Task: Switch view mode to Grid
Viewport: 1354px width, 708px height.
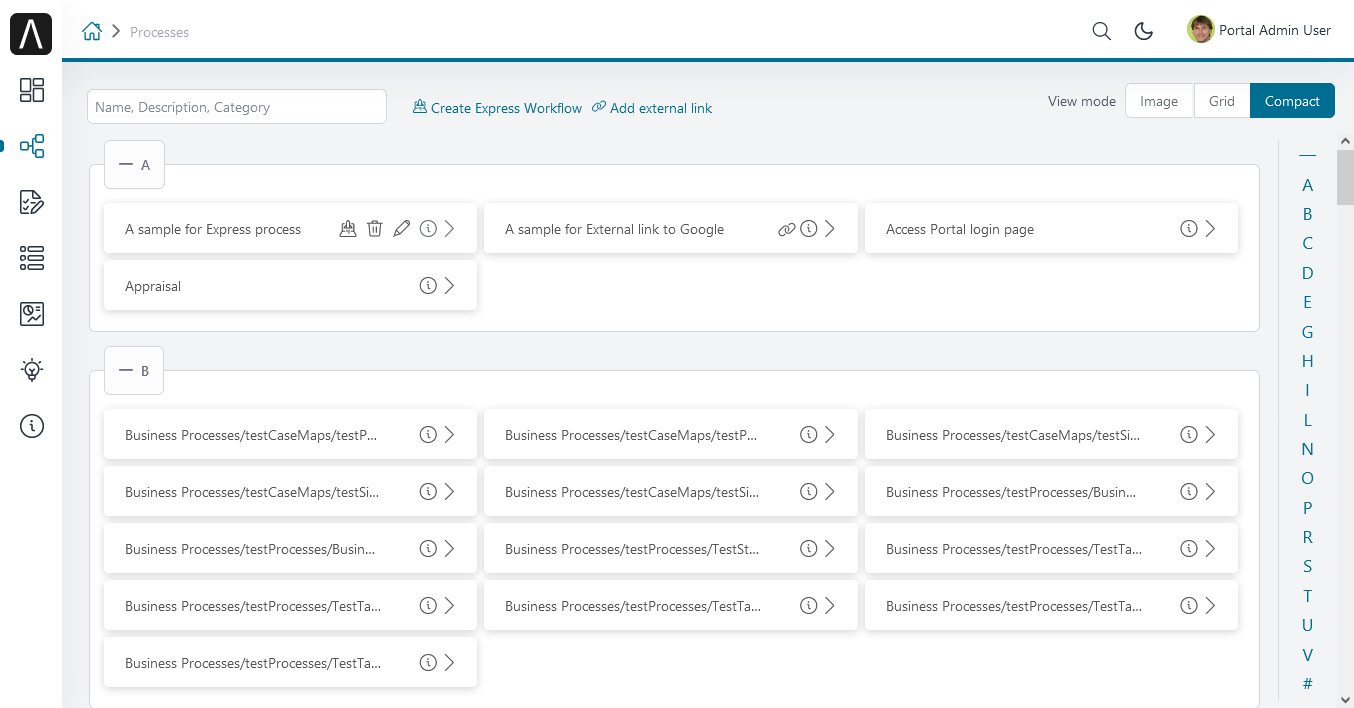Action: [1221, 100]
